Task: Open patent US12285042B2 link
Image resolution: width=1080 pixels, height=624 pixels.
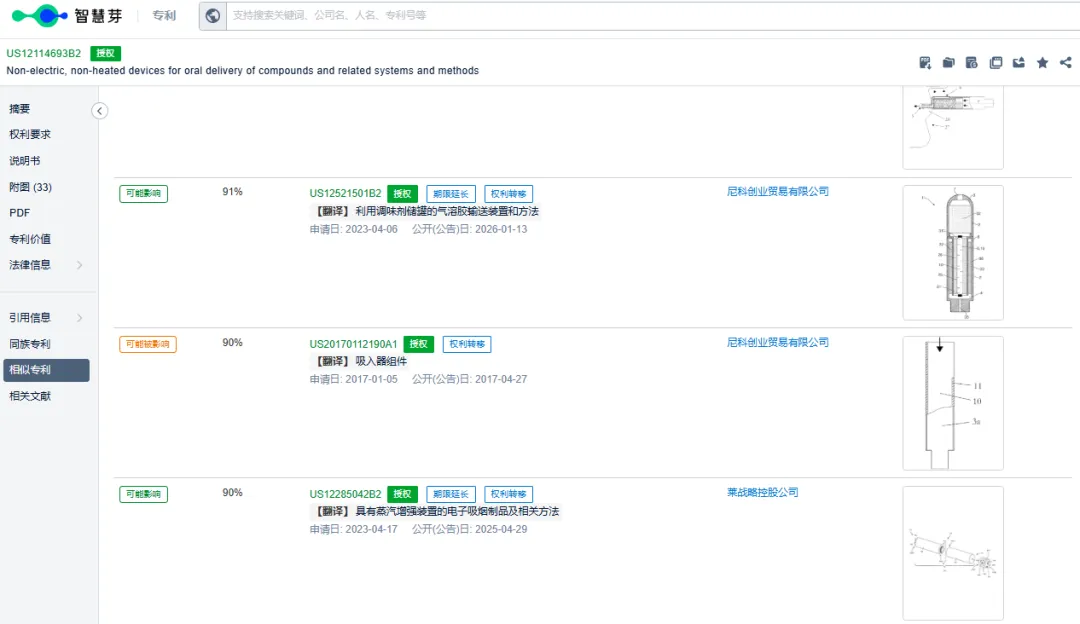Action: point(345,494)
